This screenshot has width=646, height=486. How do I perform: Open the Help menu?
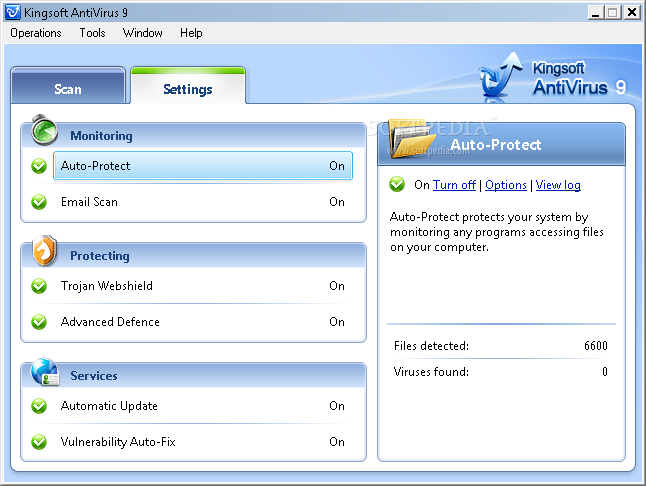pyautogui.click(x=191, y=33)
